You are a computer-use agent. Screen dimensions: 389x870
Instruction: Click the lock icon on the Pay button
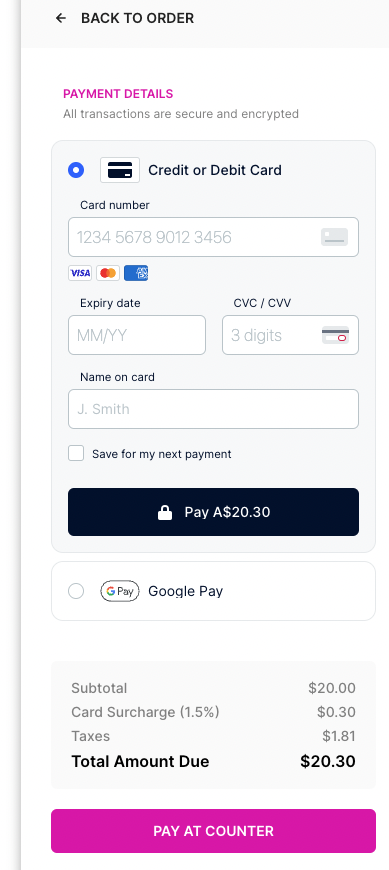coord(165,512)
